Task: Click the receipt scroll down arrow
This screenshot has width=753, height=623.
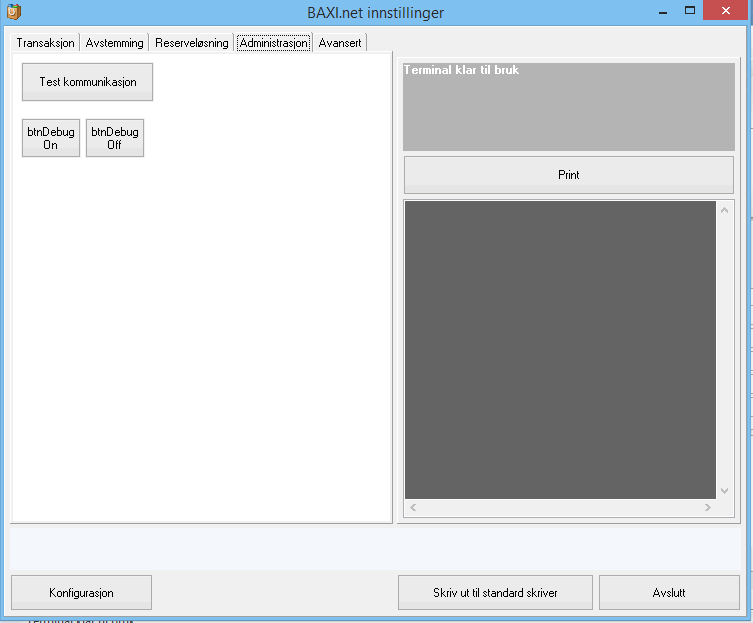Action: [725, 490]
